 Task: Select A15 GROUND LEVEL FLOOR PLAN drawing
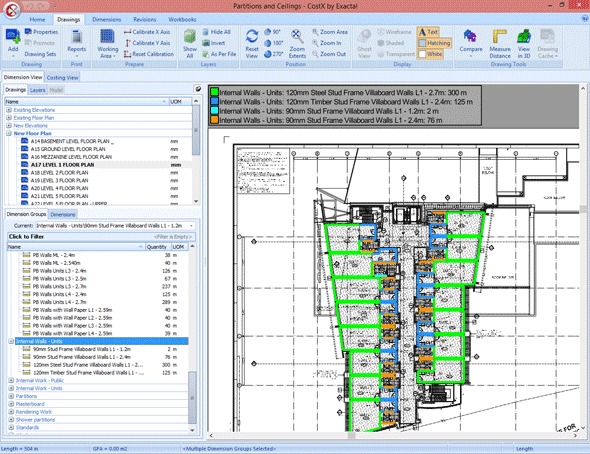click(x=68, y=149)
